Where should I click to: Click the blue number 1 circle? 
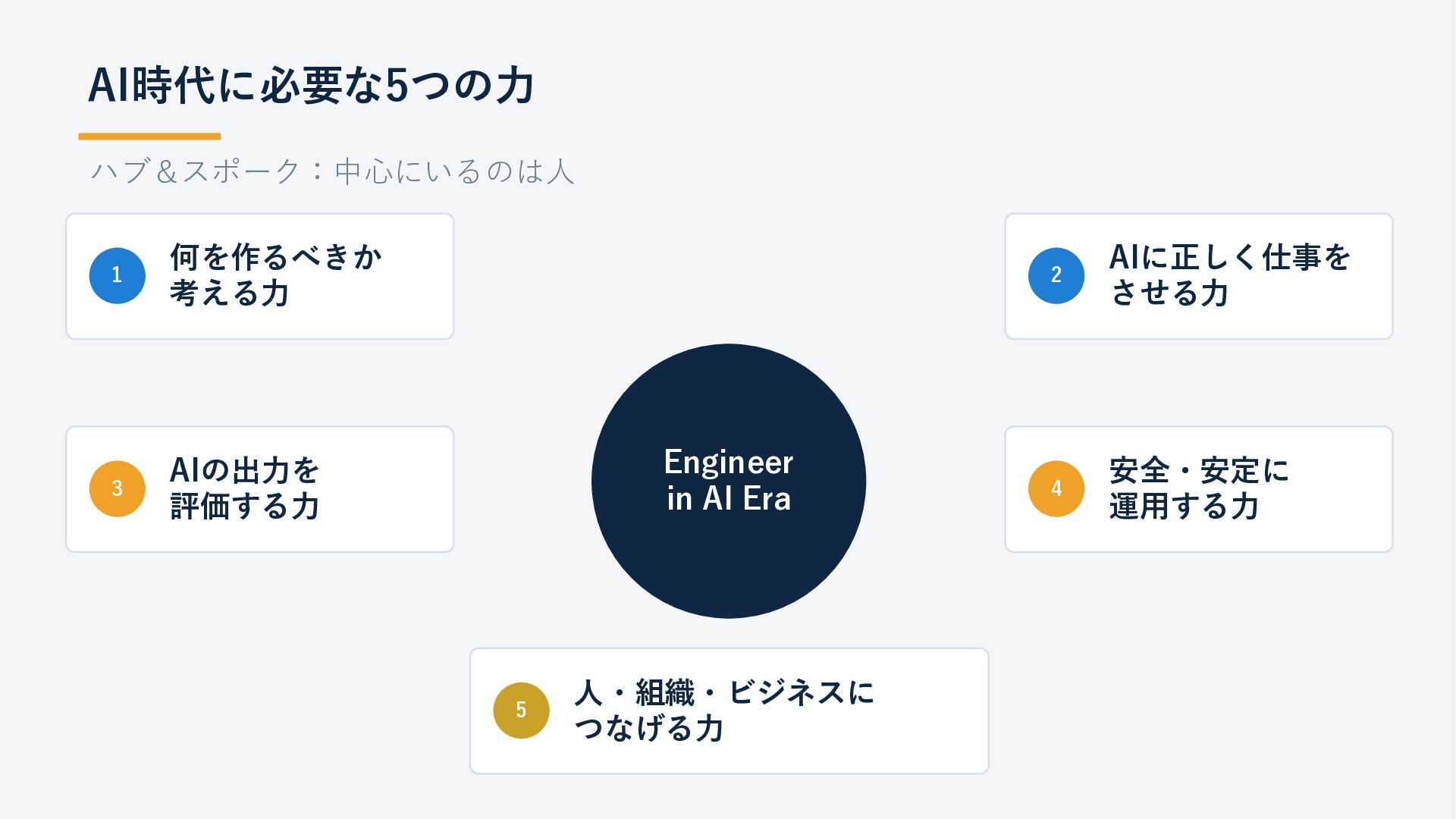[118, 276]
